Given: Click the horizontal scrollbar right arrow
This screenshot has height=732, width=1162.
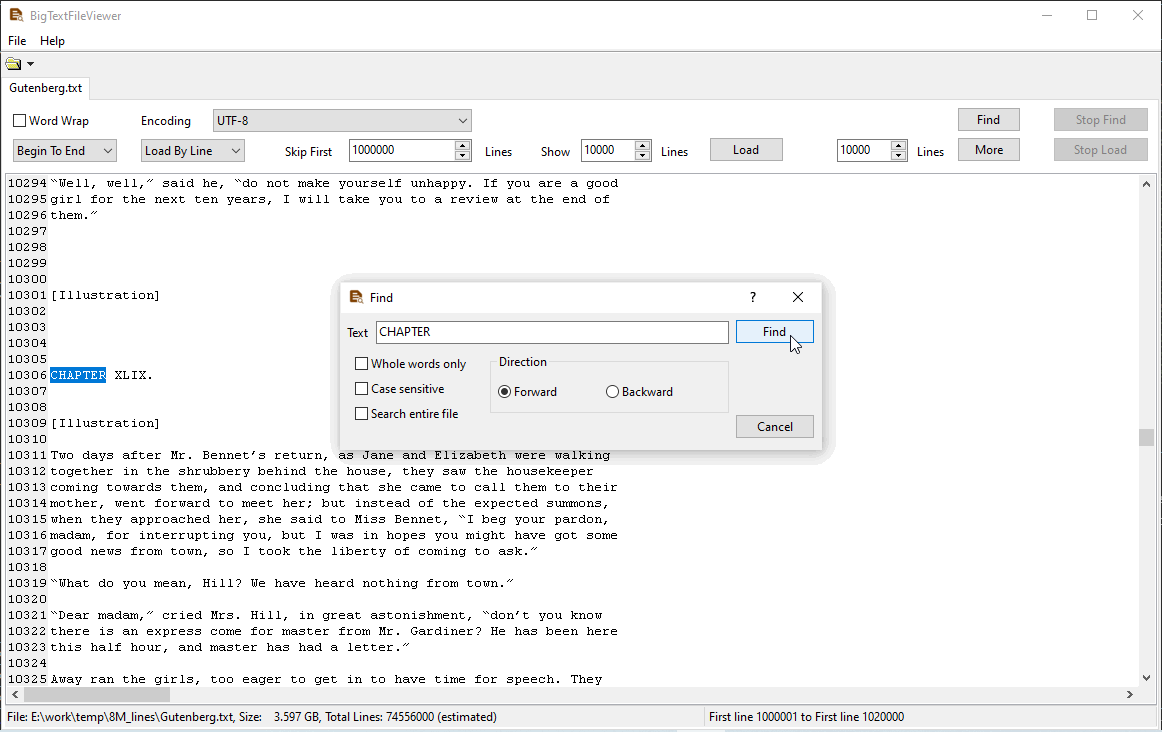Looking at the screenshot, I should [x=1130, y=694].
